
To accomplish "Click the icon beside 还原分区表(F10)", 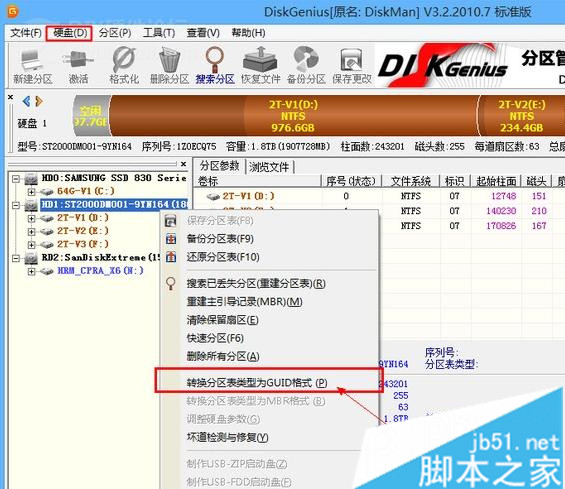I will (170, 257).
